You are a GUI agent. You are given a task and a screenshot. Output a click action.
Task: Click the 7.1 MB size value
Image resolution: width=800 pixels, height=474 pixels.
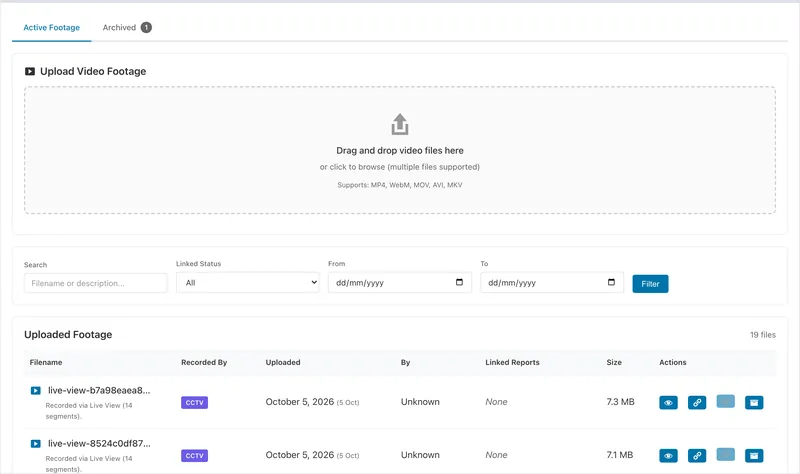pos(619,455)
